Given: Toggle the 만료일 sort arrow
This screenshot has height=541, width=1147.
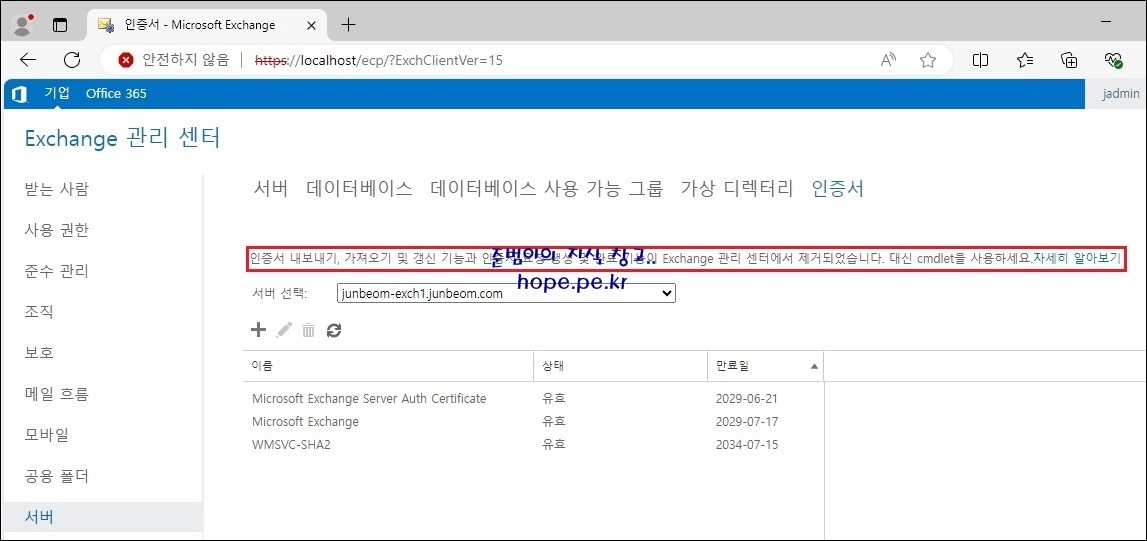Looking at the screenshot, I should click(814, 366).
